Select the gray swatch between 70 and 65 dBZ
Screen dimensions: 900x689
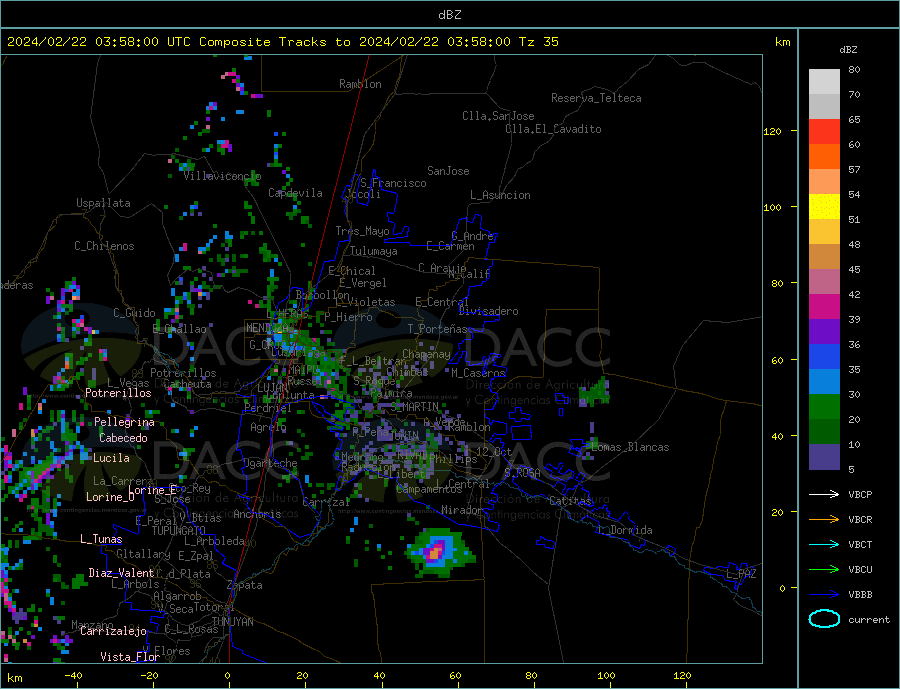coord(824,107)
